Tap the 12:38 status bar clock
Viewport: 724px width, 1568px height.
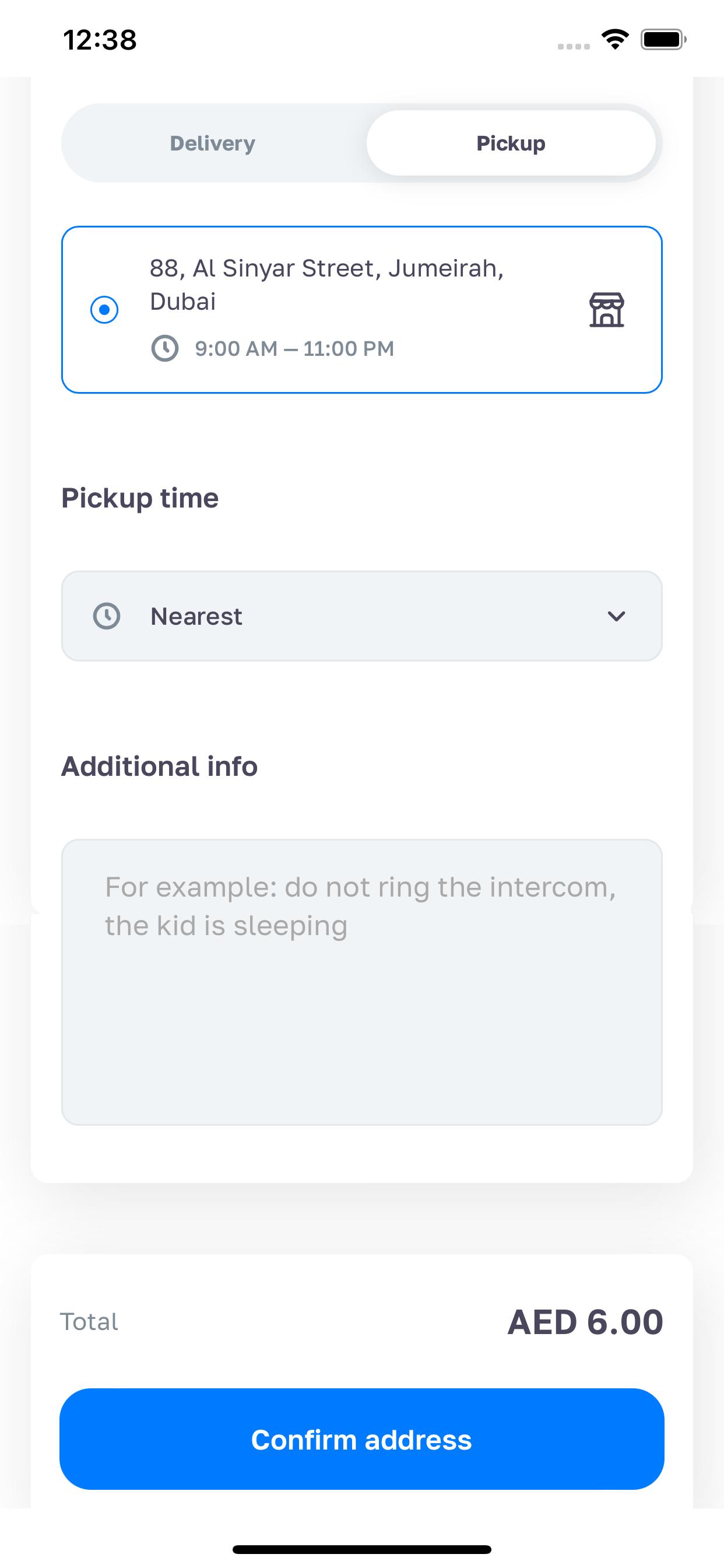point(100,40)
